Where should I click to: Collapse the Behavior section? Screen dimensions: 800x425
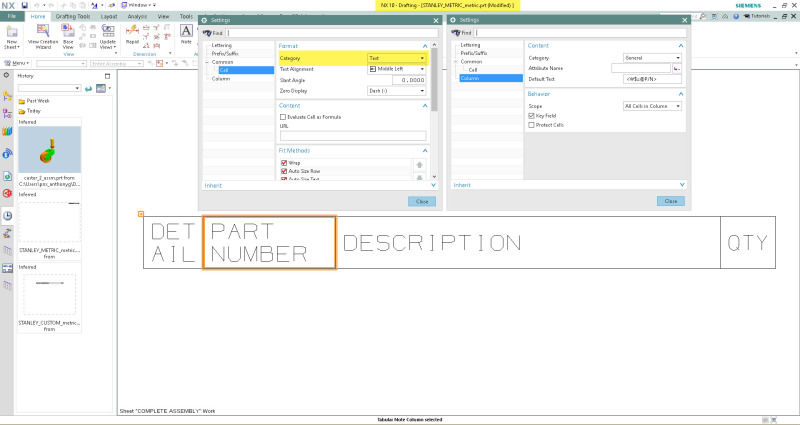(x=681, y=94)
